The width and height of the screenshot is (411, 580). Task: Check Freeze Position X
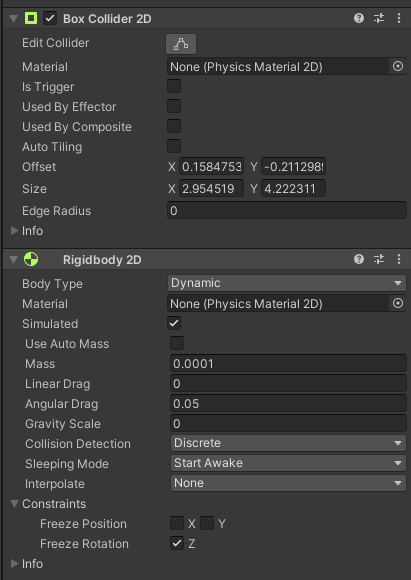pyautogui.click(x=177, y=523)
